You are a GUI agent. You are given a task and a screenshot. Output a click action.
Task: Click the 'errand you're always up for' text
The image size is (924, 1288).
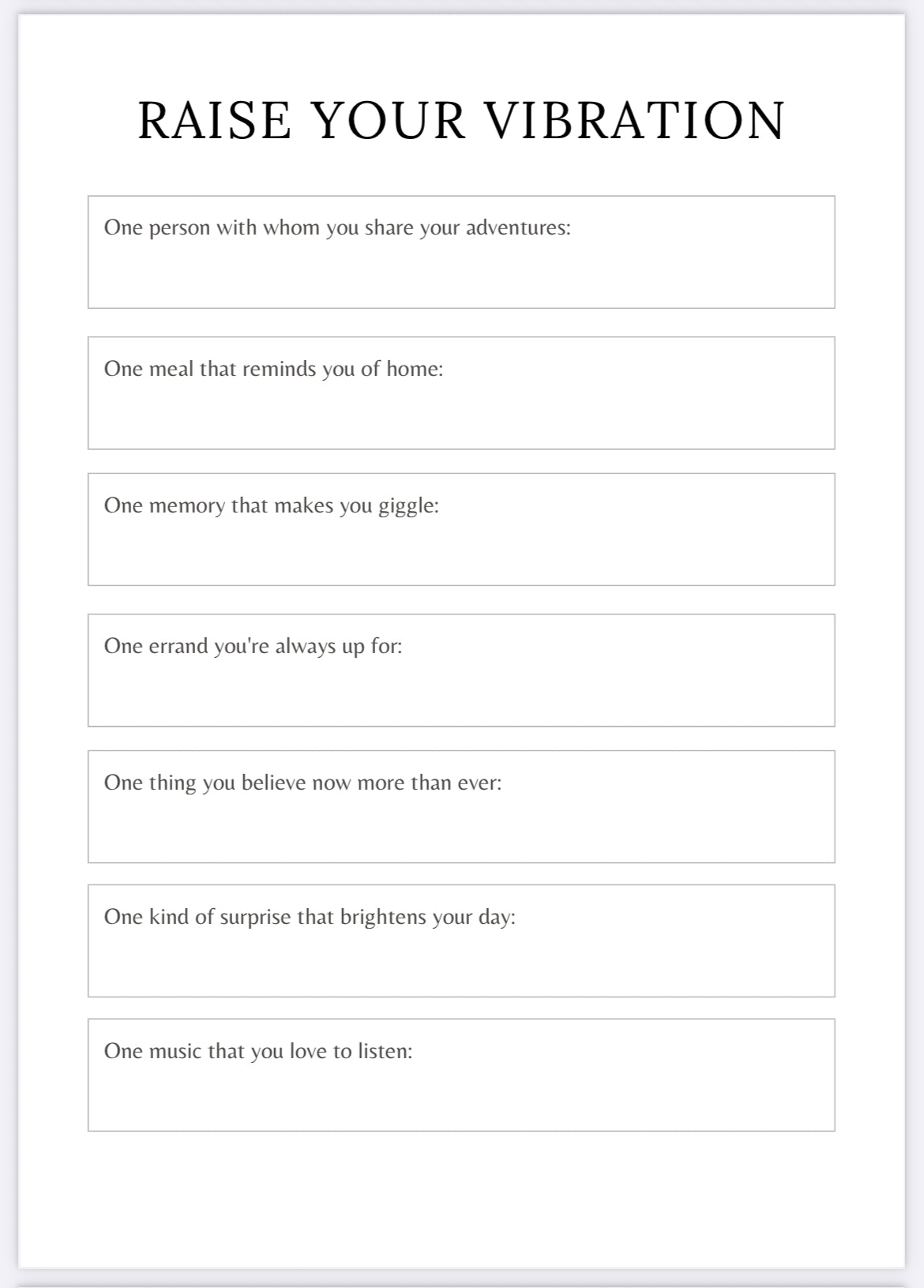(x=253, y=646)
